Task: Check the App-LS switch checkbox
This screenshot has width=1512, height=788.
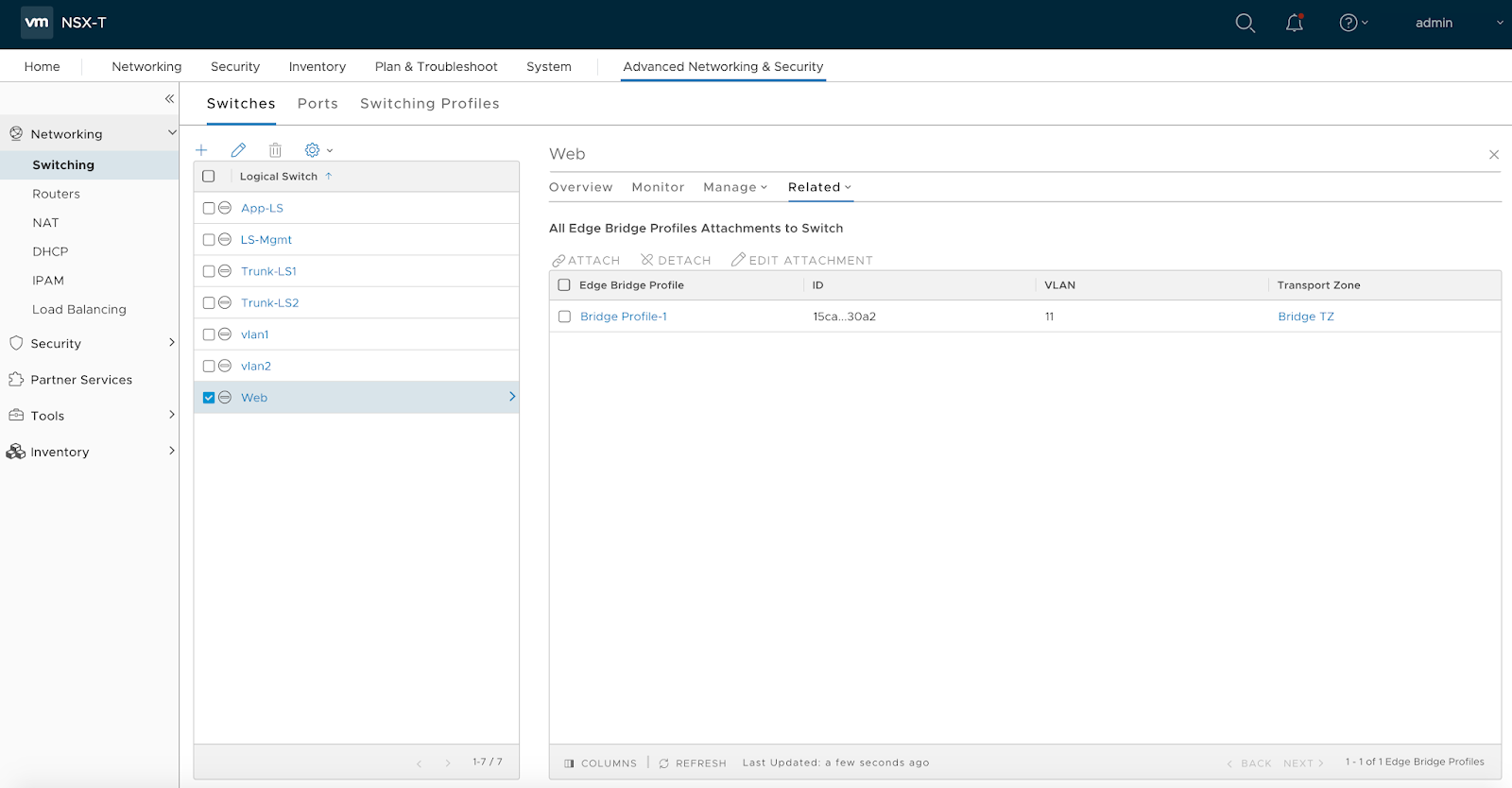Action: point(209,208)
